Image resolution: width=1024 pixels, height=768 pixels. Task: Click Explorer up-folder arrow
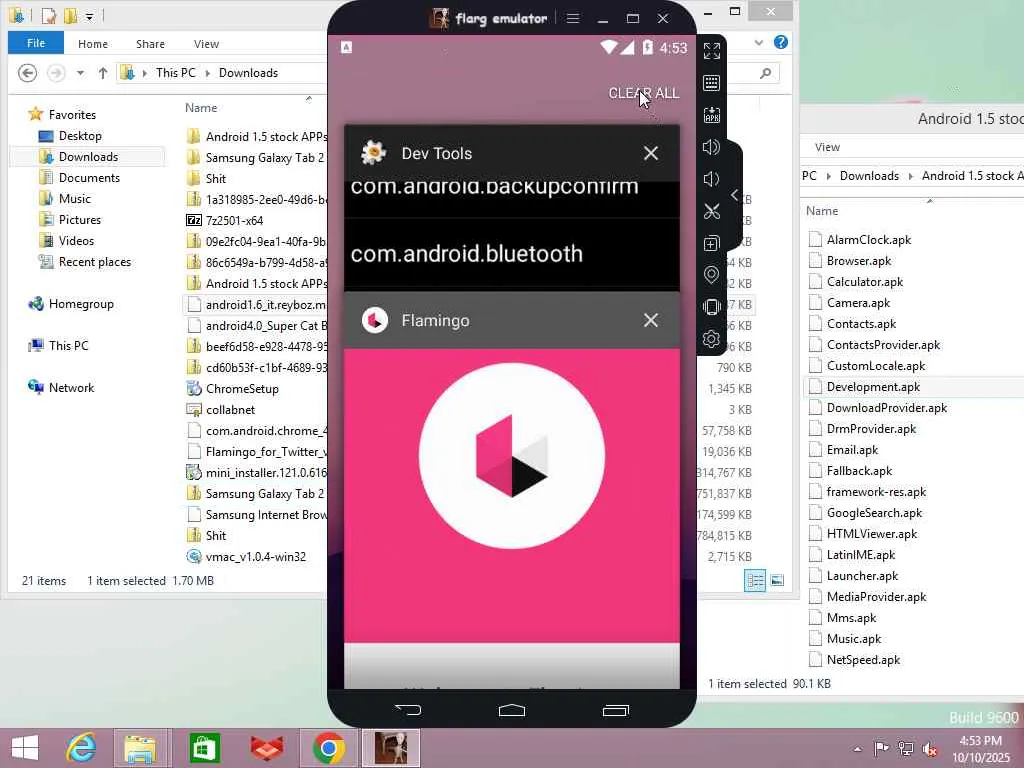[x=103, y=73]
